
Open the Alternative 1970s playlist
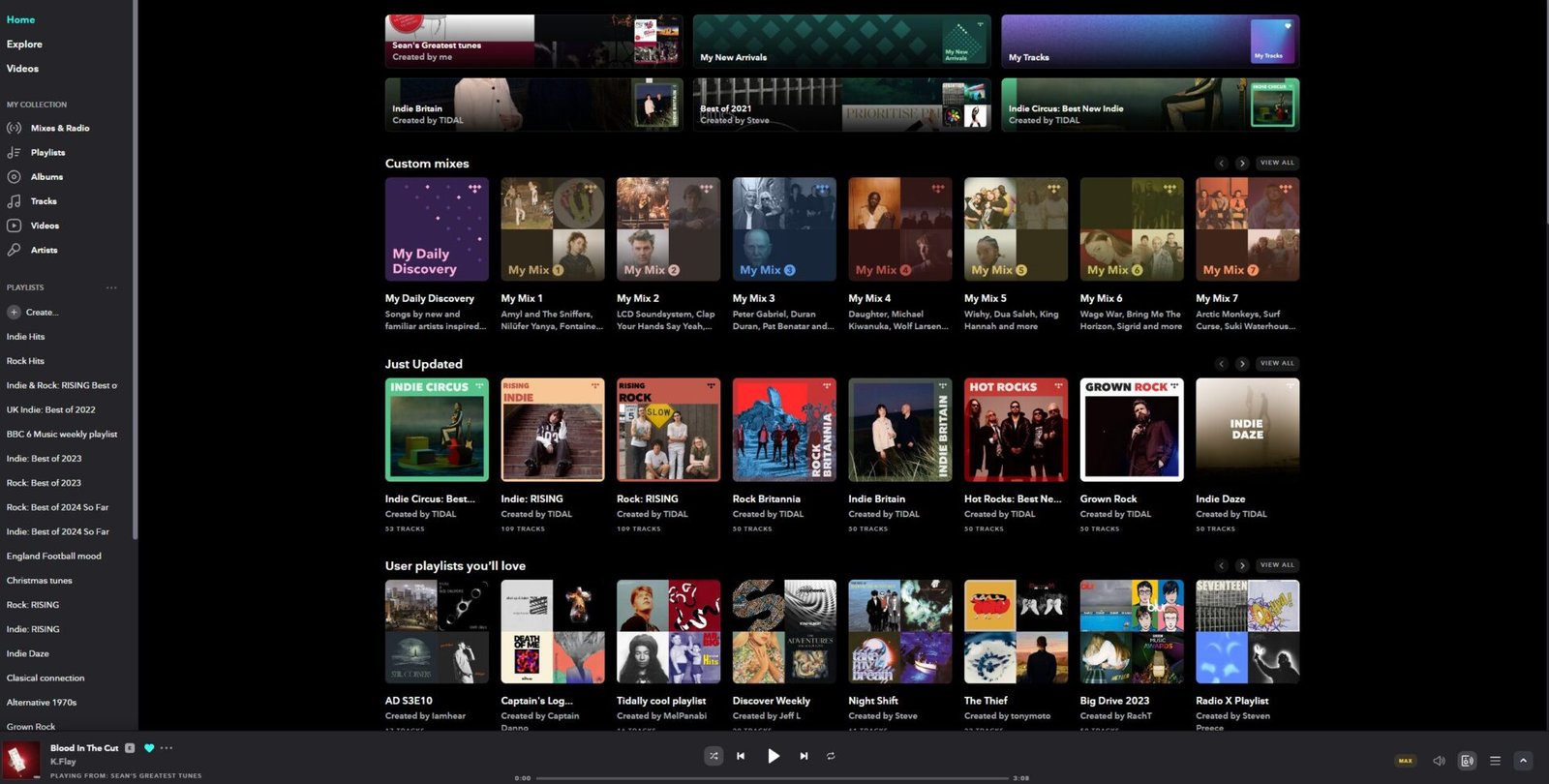[42, 703]
